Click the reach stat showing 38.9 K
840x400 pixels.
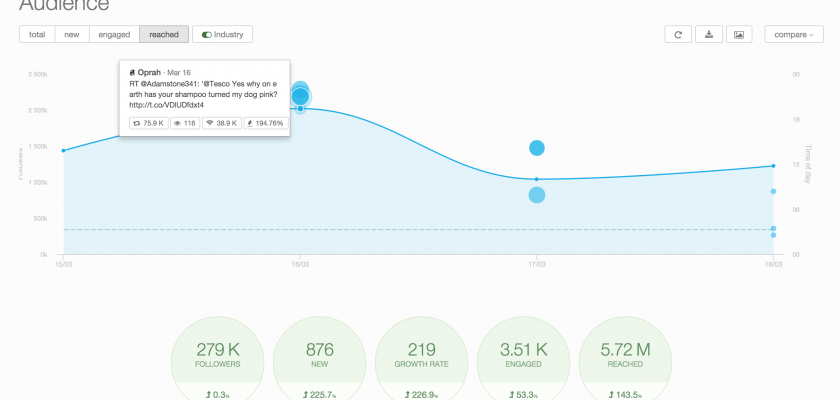coord(221,123)
